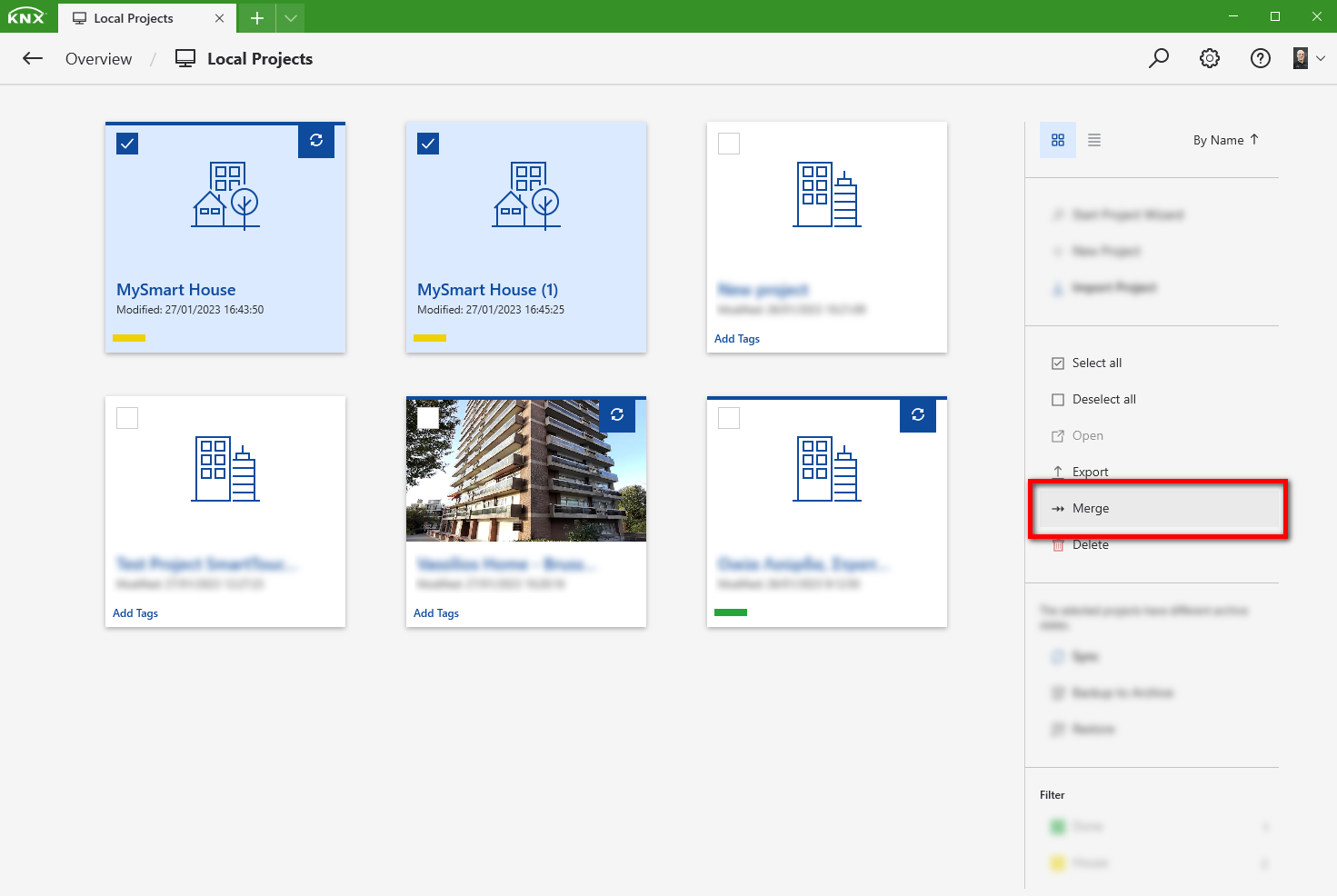This screenshot has width=1337, height=896.
Task: Open the new tab dropdown arrow
Action: [290, 17]
